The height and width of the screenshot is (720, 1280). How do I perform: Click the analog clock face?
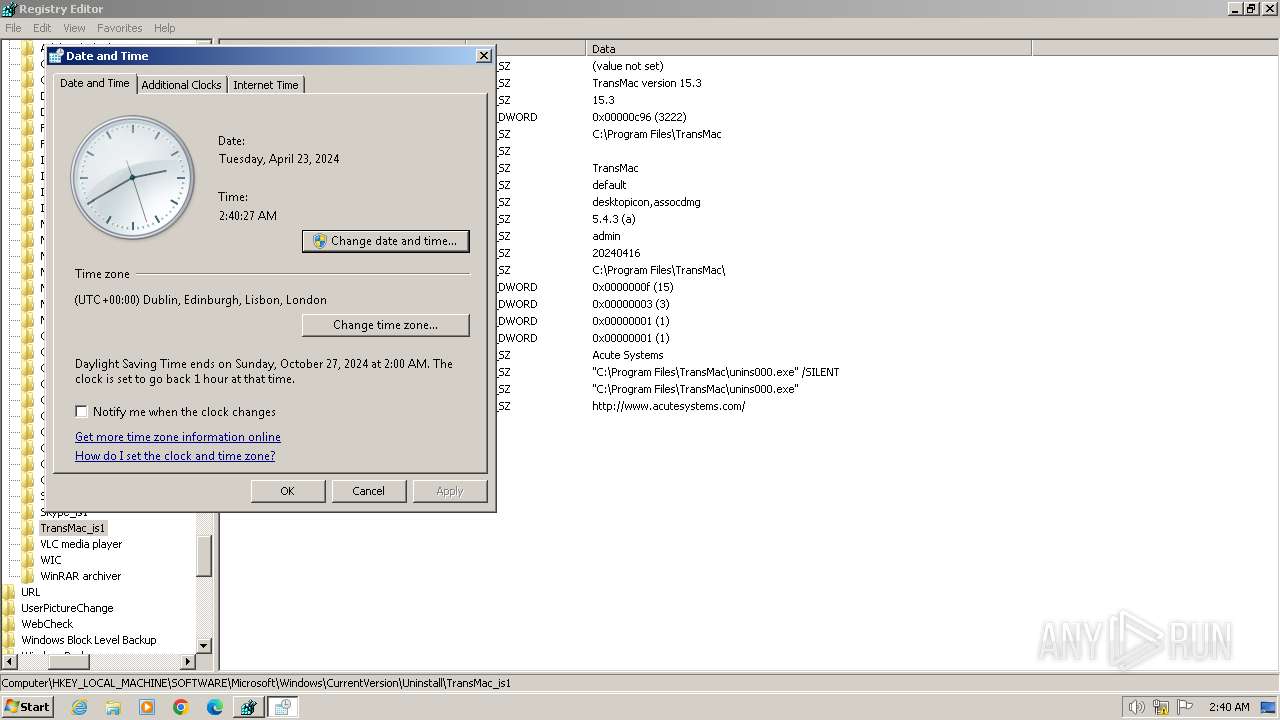pyautogui.click(x=132, y=177)
